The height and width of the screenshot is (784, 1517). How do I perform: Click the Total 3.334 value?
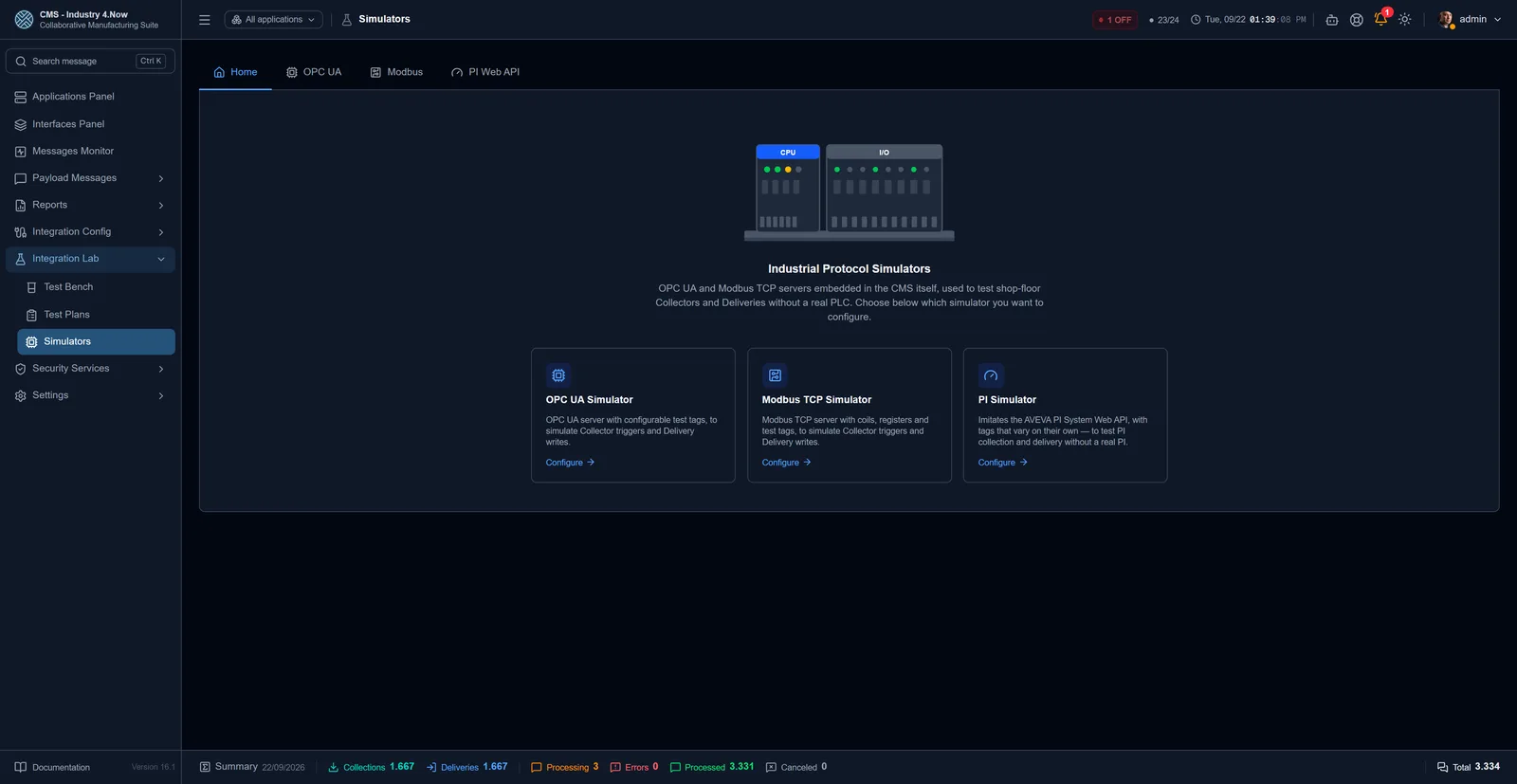(x=1488, y=767)
